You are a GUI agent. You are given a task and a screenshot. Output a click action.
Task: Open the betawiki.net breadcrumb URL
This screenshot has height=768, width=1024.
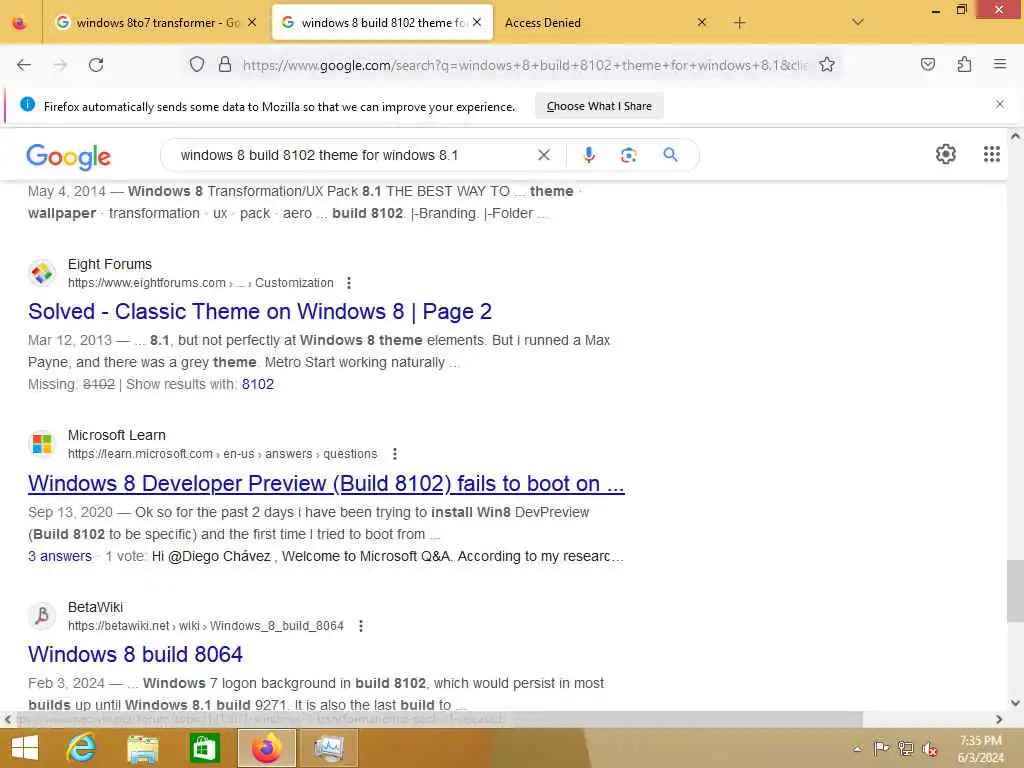coord(206,626)
